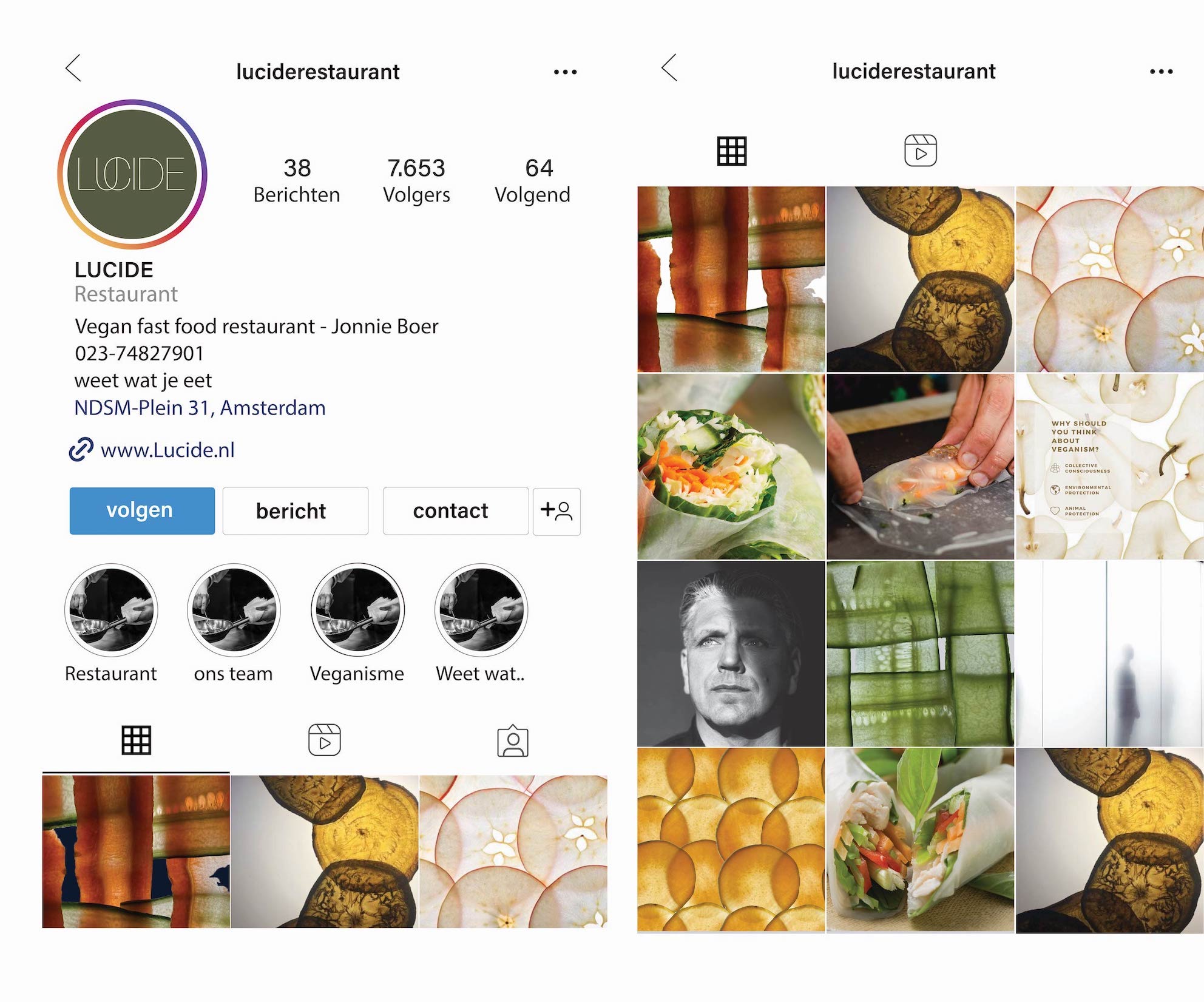This screenshot has width=1204, height=1002.
Task: Tap the back arrow on the right screen
Action: coord(669,67)
